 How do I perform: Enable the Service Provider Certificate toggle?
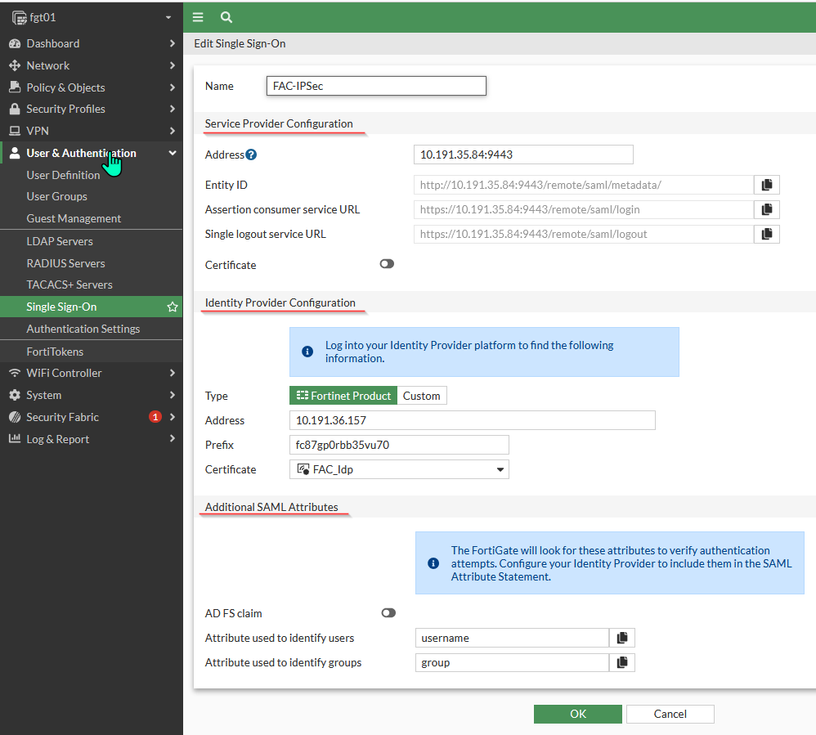388,264
